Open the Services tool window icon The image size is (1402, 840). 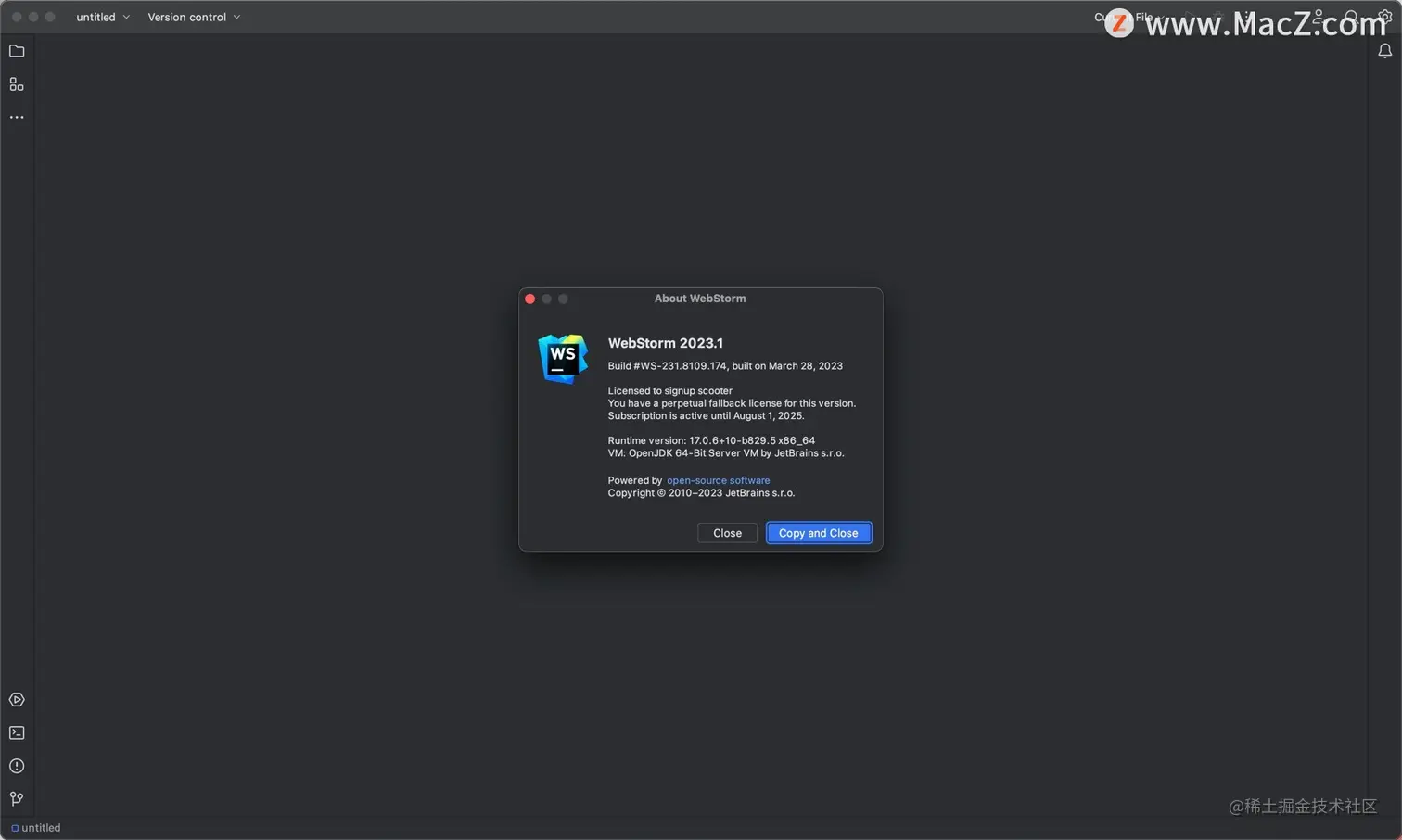pos(17,700)
